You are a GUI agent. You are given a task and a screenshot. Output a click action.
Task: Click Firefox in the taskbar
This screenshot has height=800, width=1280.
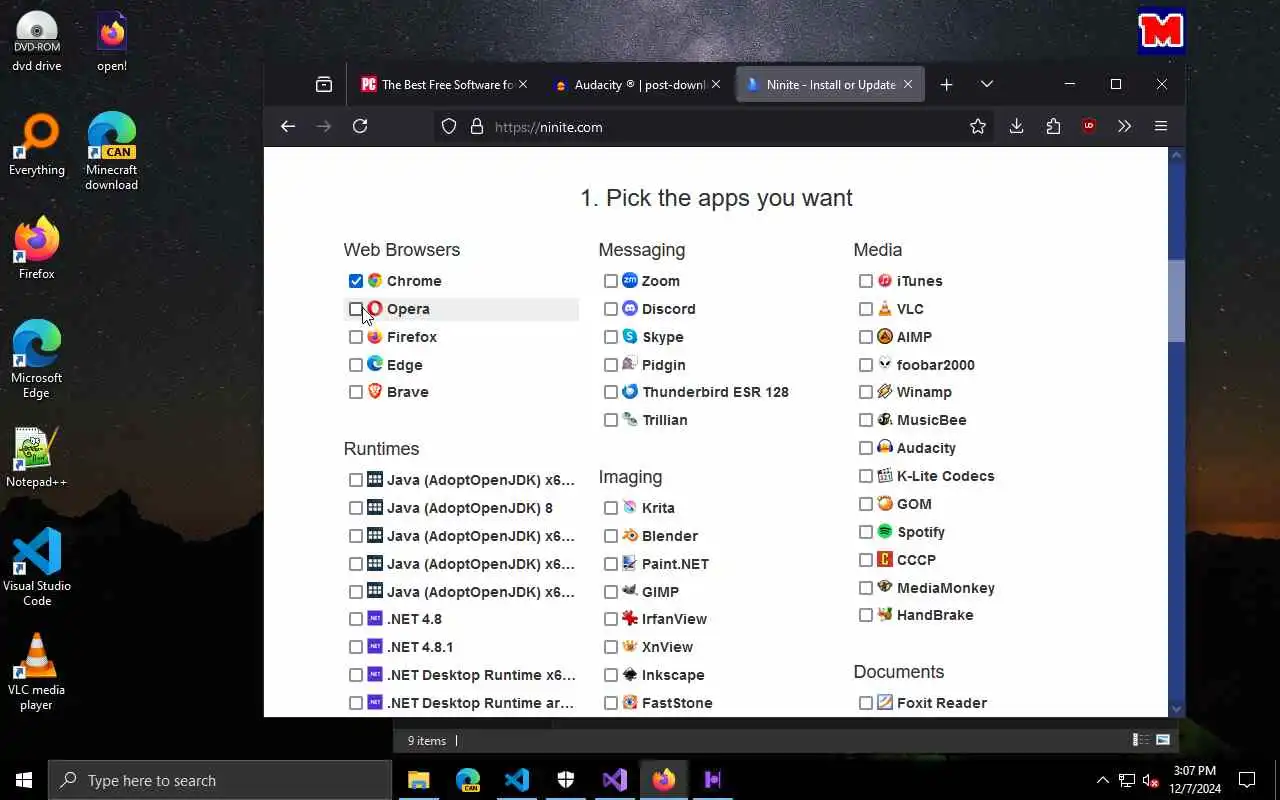[664, 780]
